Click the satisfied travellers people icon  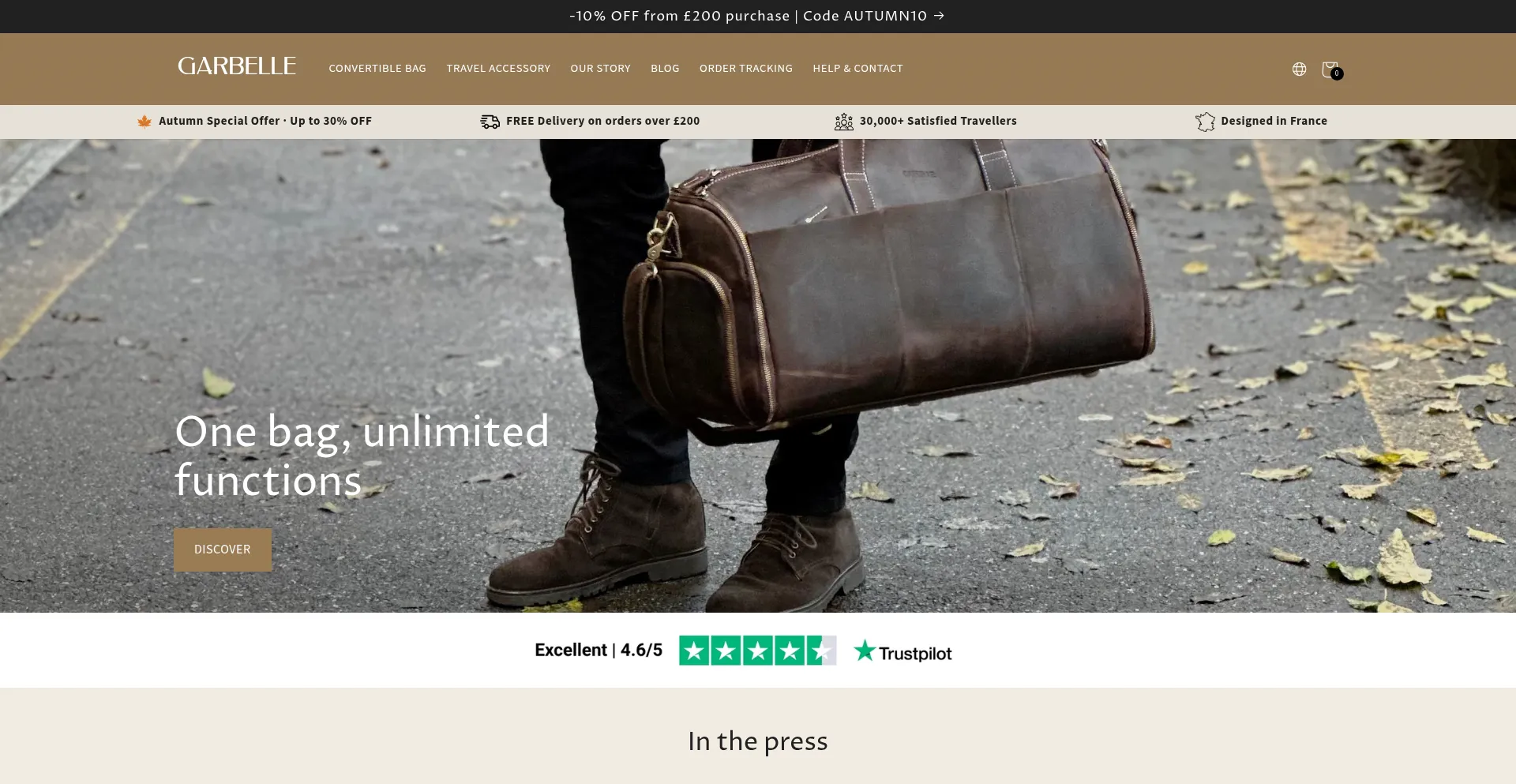(x=844, y=122)
